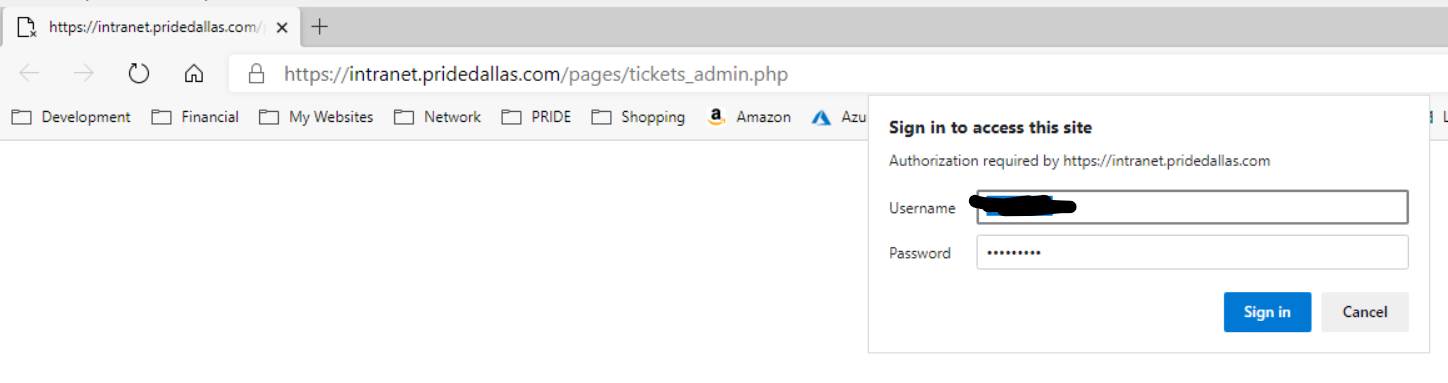Click into the Password field

(x=1192, y=253)
